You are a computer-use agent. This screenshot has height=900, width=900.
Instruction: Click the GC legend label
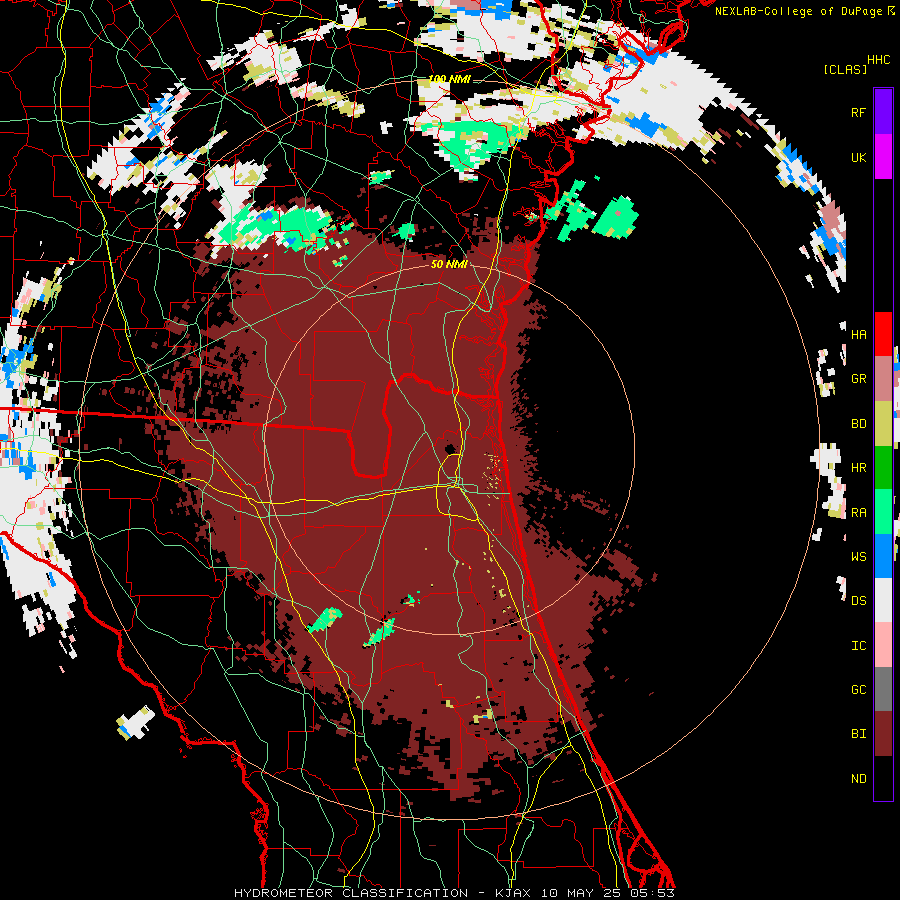pos(858,690)
